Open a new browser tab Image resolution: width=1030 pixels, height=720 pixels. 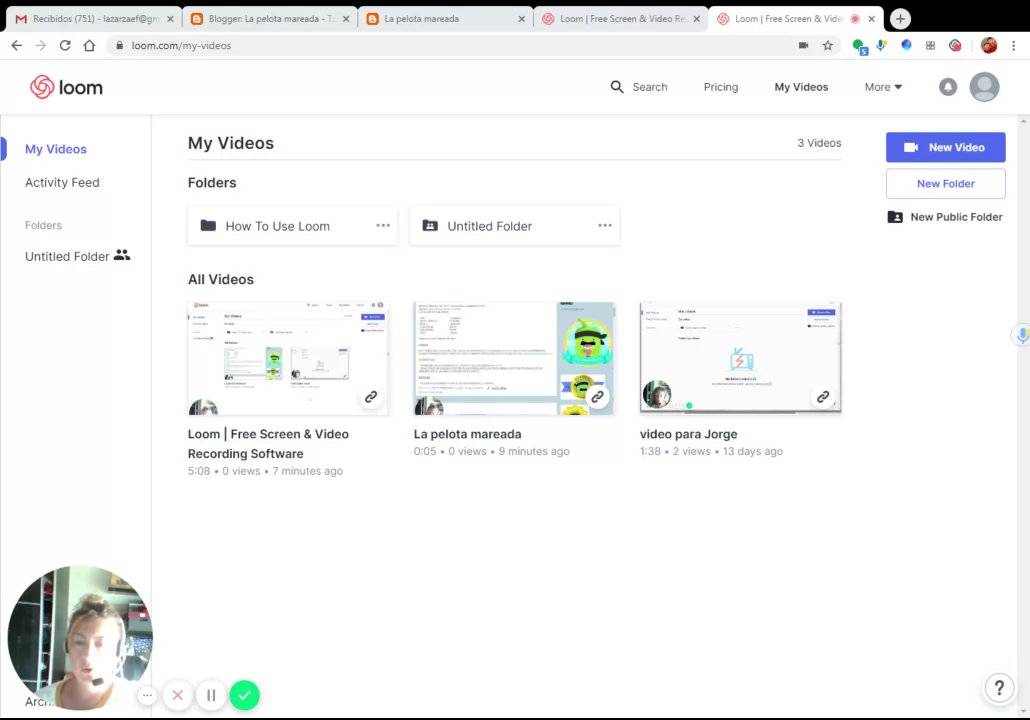click(x=900, y=19)
